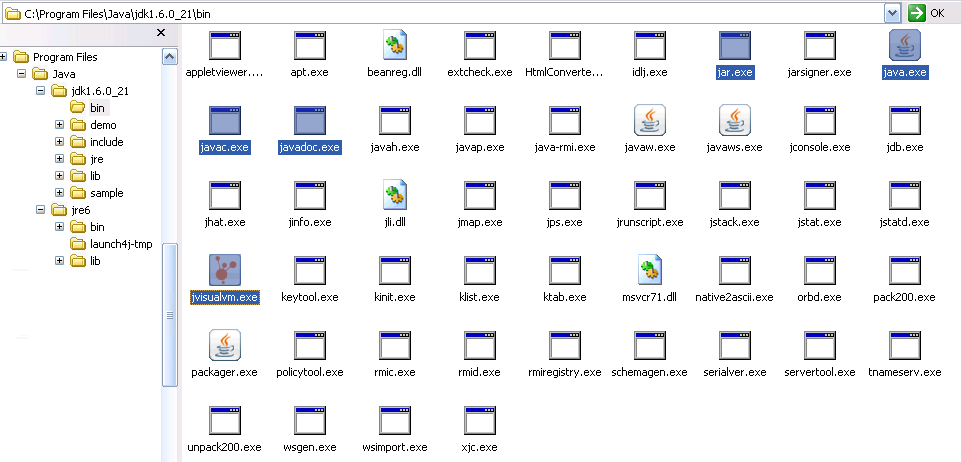Collapse the Java folder tree node
This screenshot has height=462, width=961.
tap(22, 74)
